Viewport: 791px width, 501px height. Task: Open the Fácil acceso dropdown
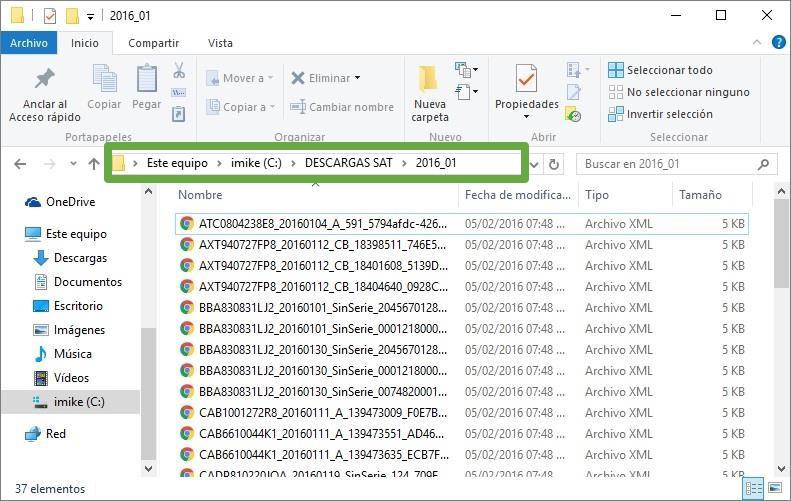pos(466,92)
